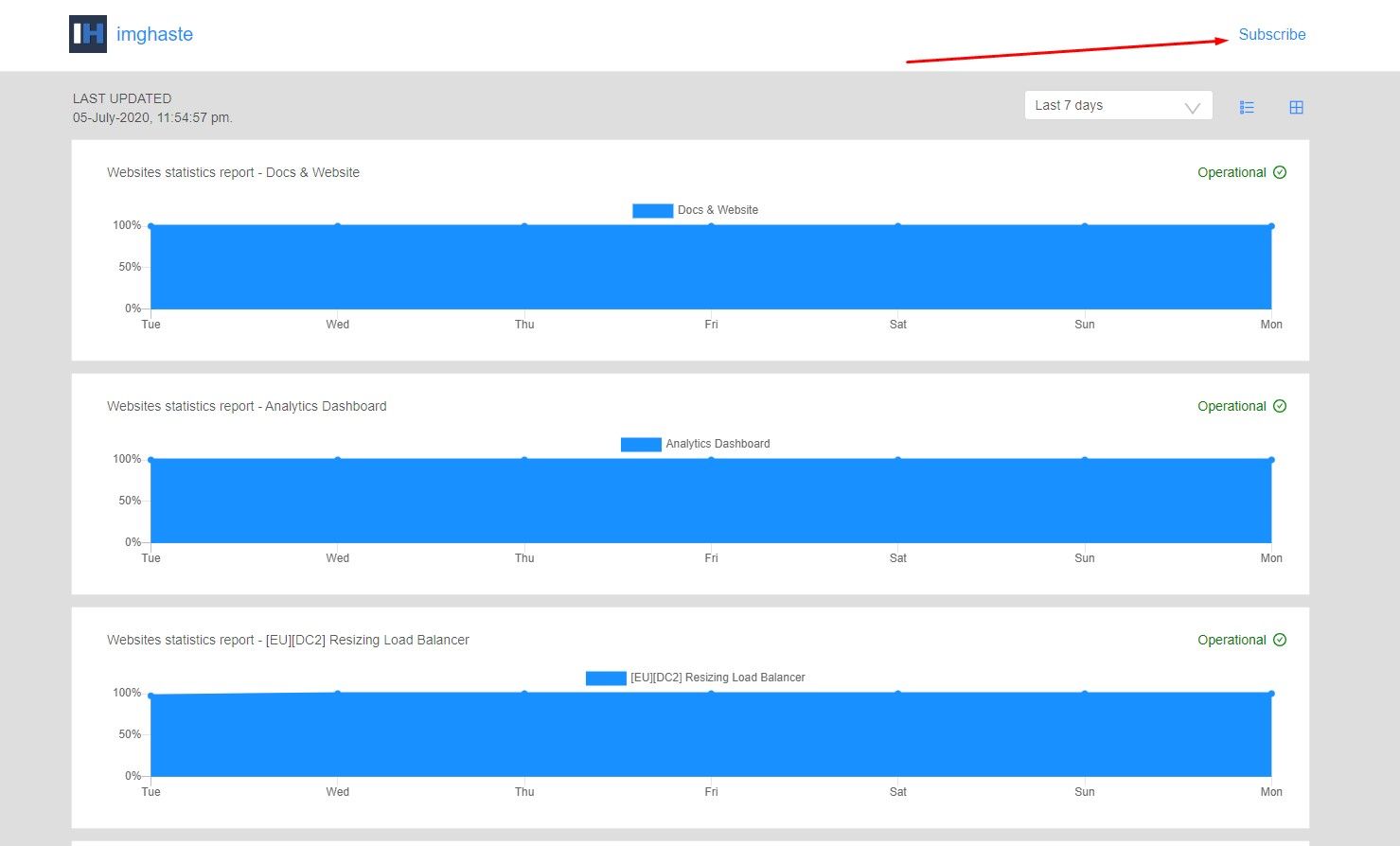This screenshot has width=1400, height=846.
Task: Toggle [EU][DC2] Resizing Load Balancer legend series
Action: click(717, 678)
